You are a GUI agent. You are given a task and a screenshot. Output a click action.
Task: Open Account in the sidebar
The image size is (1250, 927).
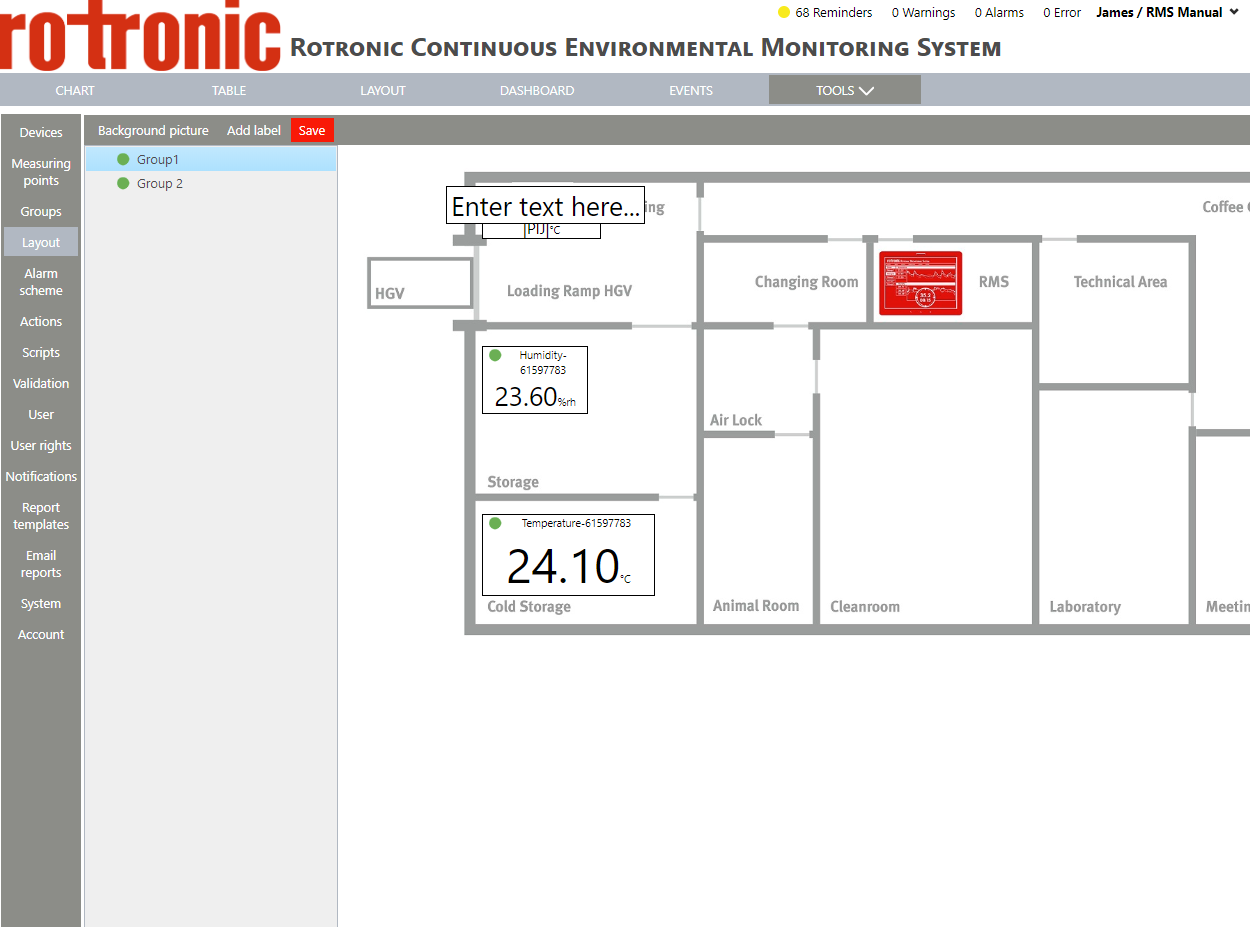coord(41,634)
